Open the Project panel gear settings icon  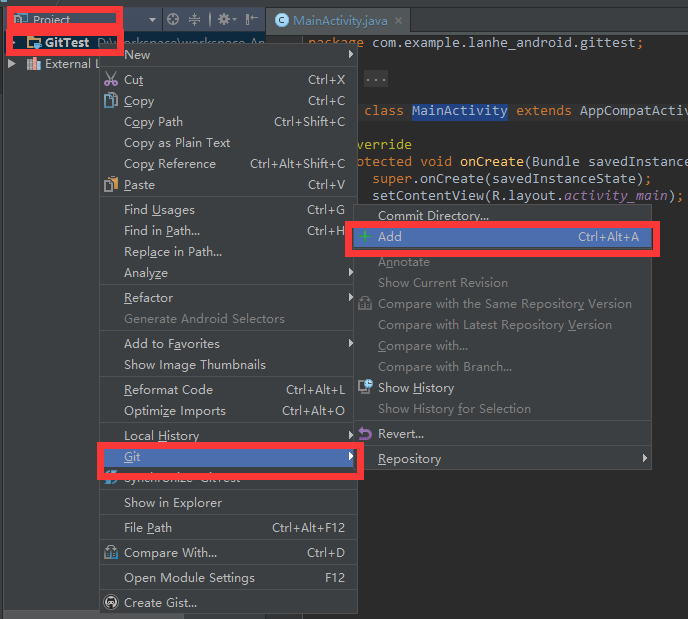point(226,19)
